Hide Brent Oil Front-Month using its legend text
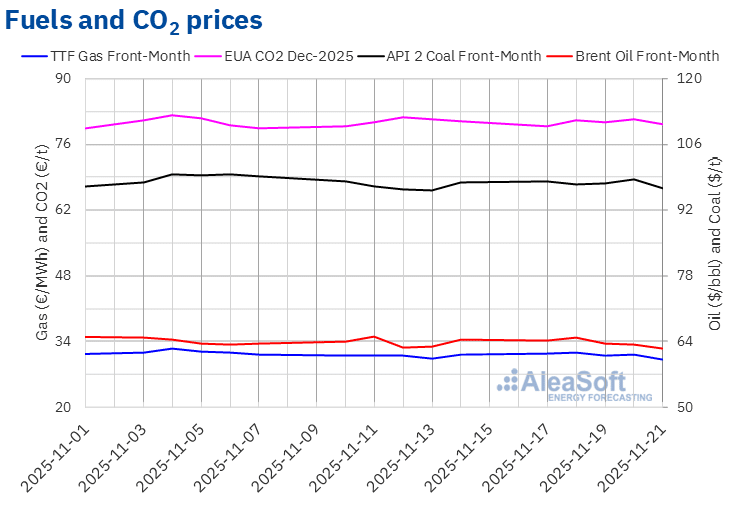Image resolution: width=730 pixels, height=509 pixels. click(x=646, y=56)
